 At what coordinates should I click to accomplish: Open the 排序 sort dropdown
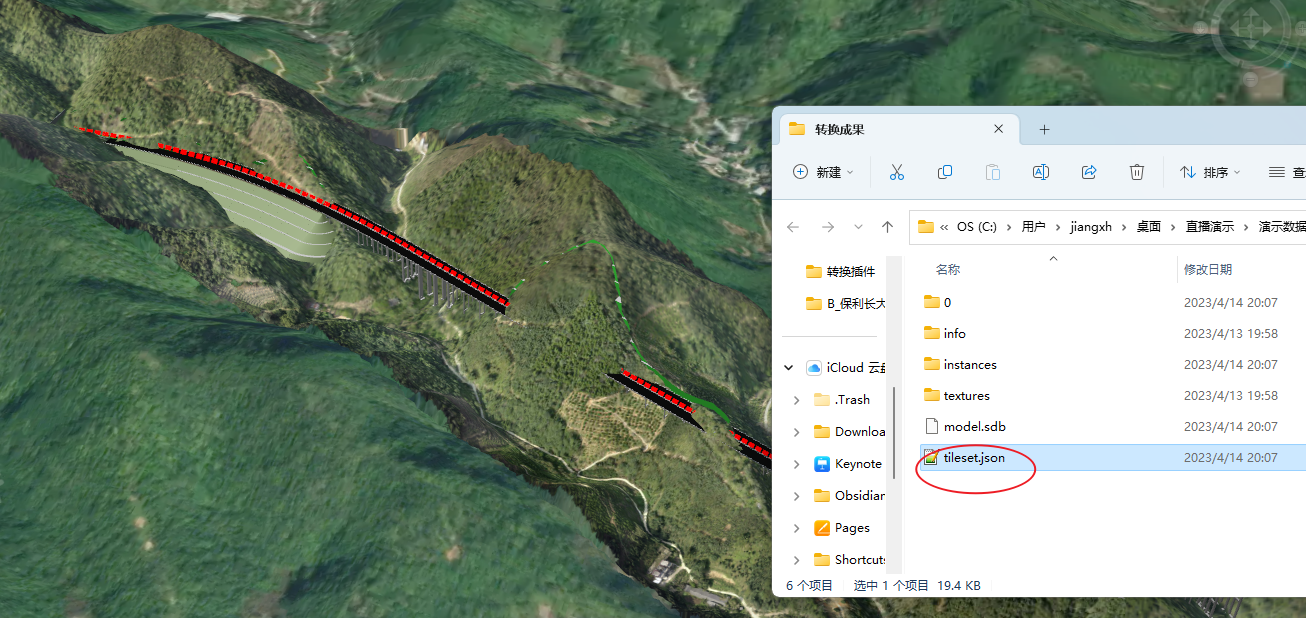1209,172
